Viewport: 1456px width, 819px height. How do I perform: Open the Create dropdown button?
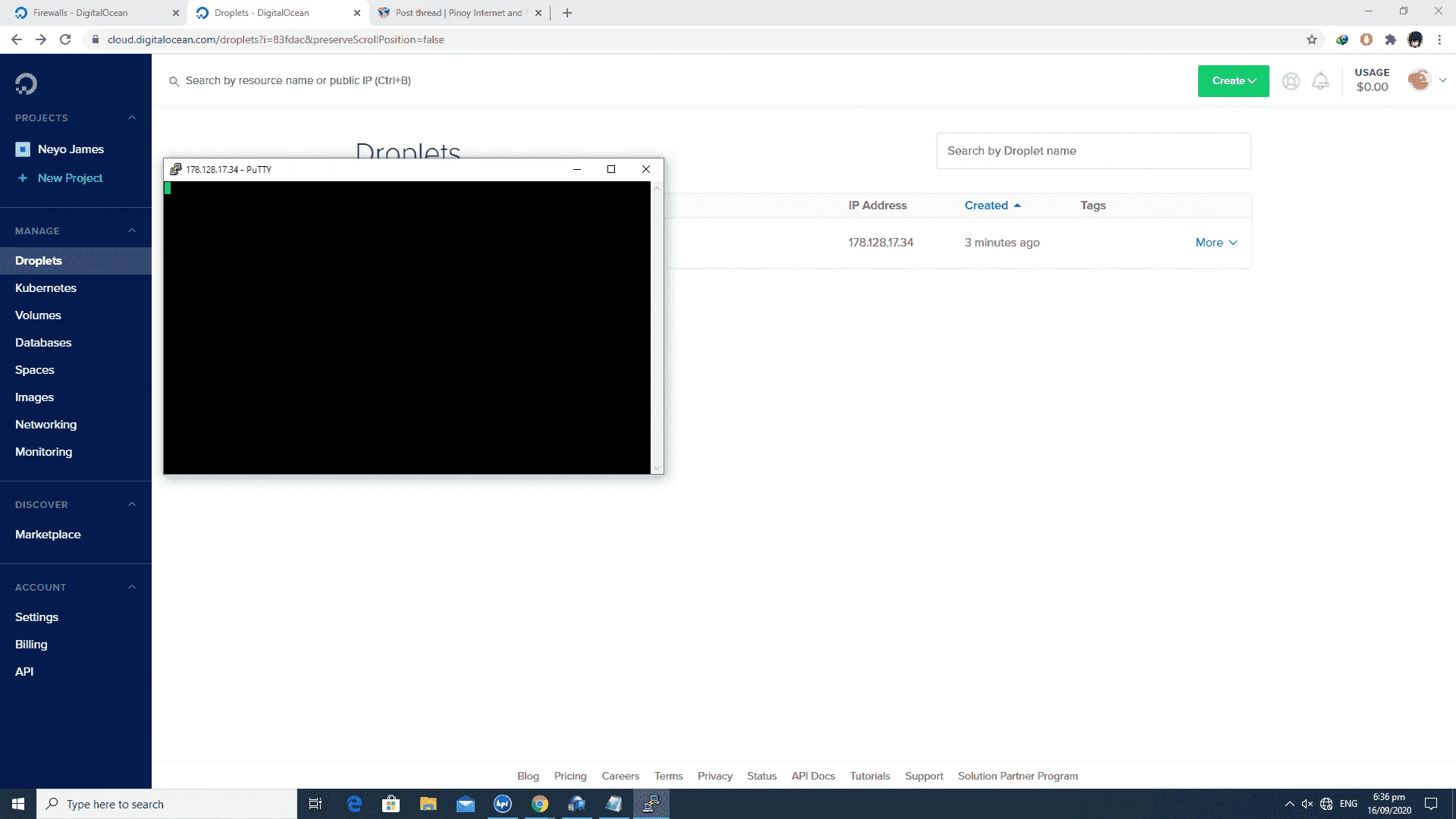(1233, 81)
